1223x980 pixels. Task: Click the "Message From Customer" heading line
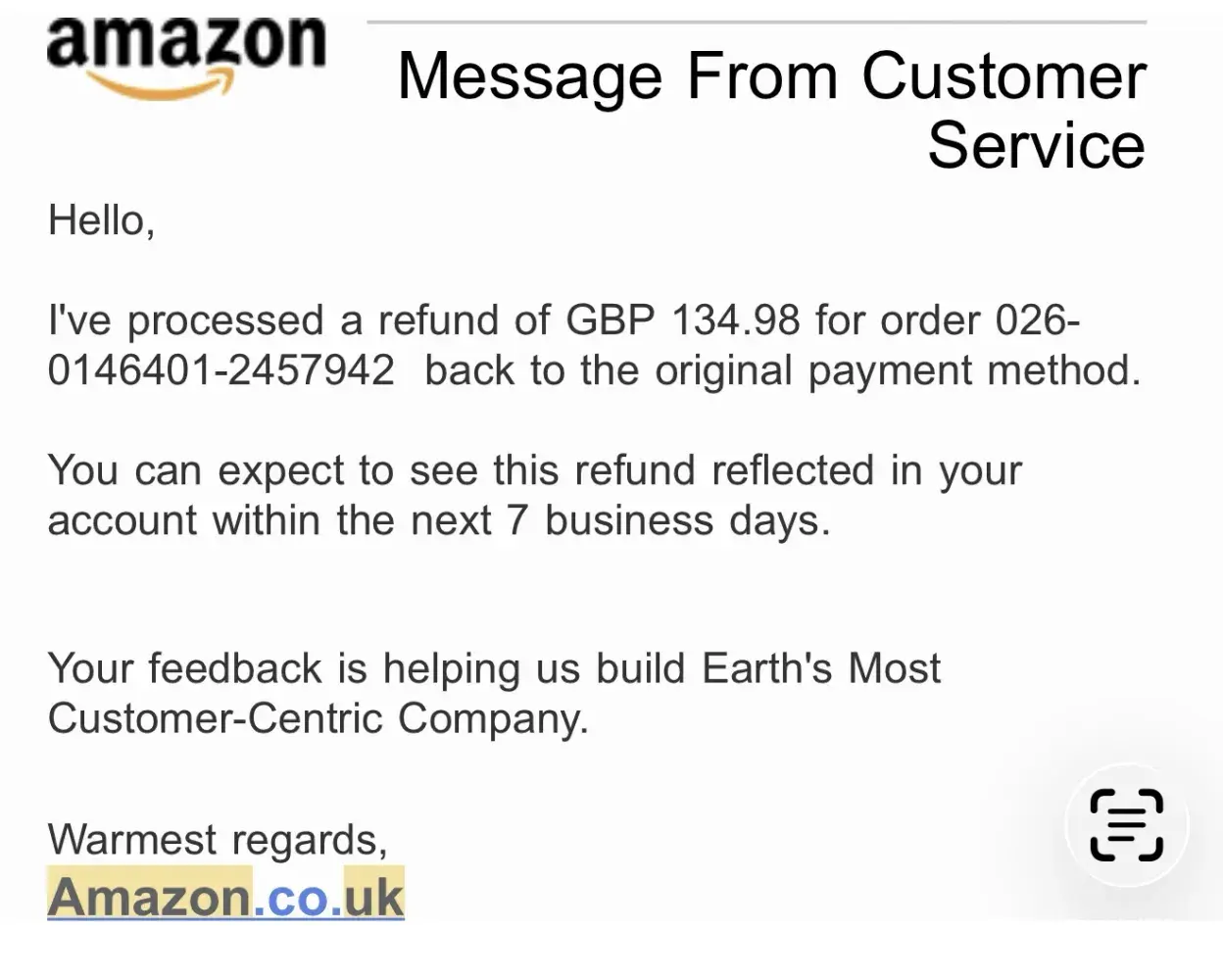click(771, 76)
